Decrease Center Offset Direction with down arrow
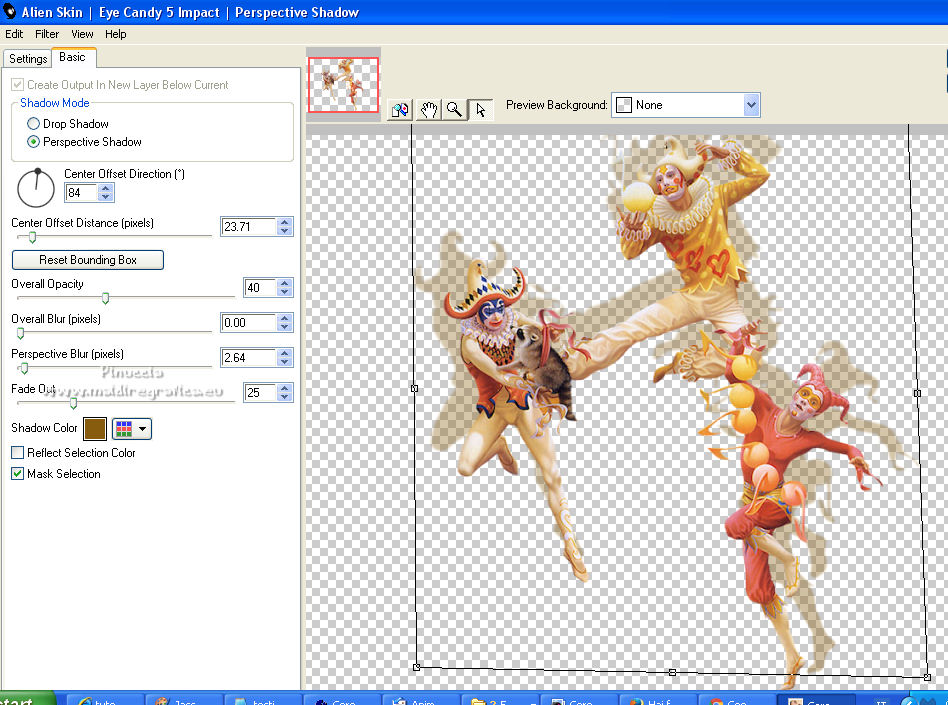This screenshot has height=705, width=948. click(106, 197)
